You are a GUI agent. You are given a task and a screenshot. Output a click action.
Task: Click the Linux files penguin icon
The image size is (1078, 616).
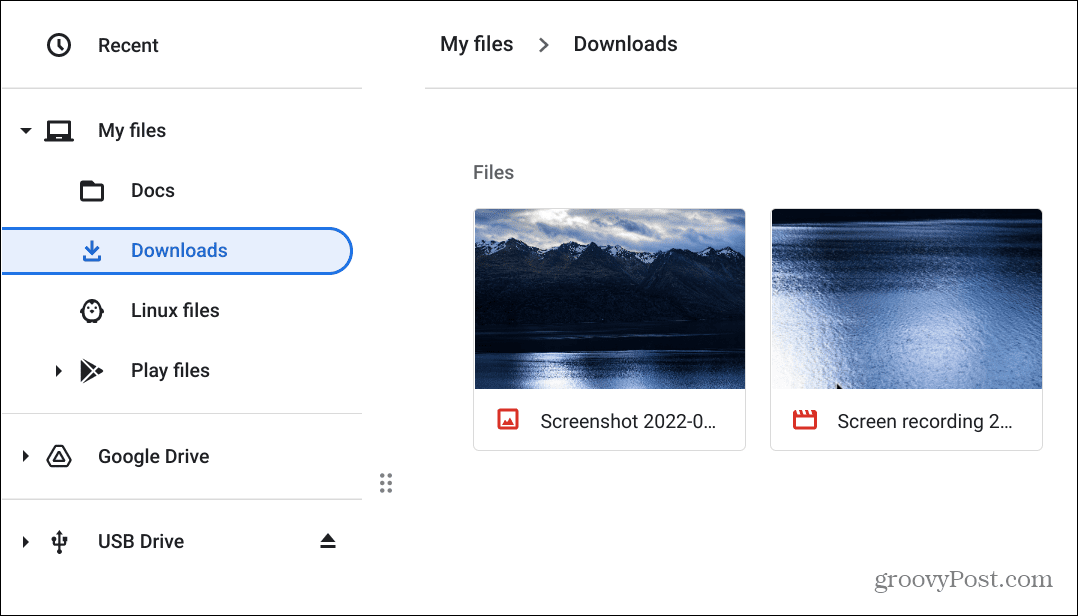(x=92, y=311)
